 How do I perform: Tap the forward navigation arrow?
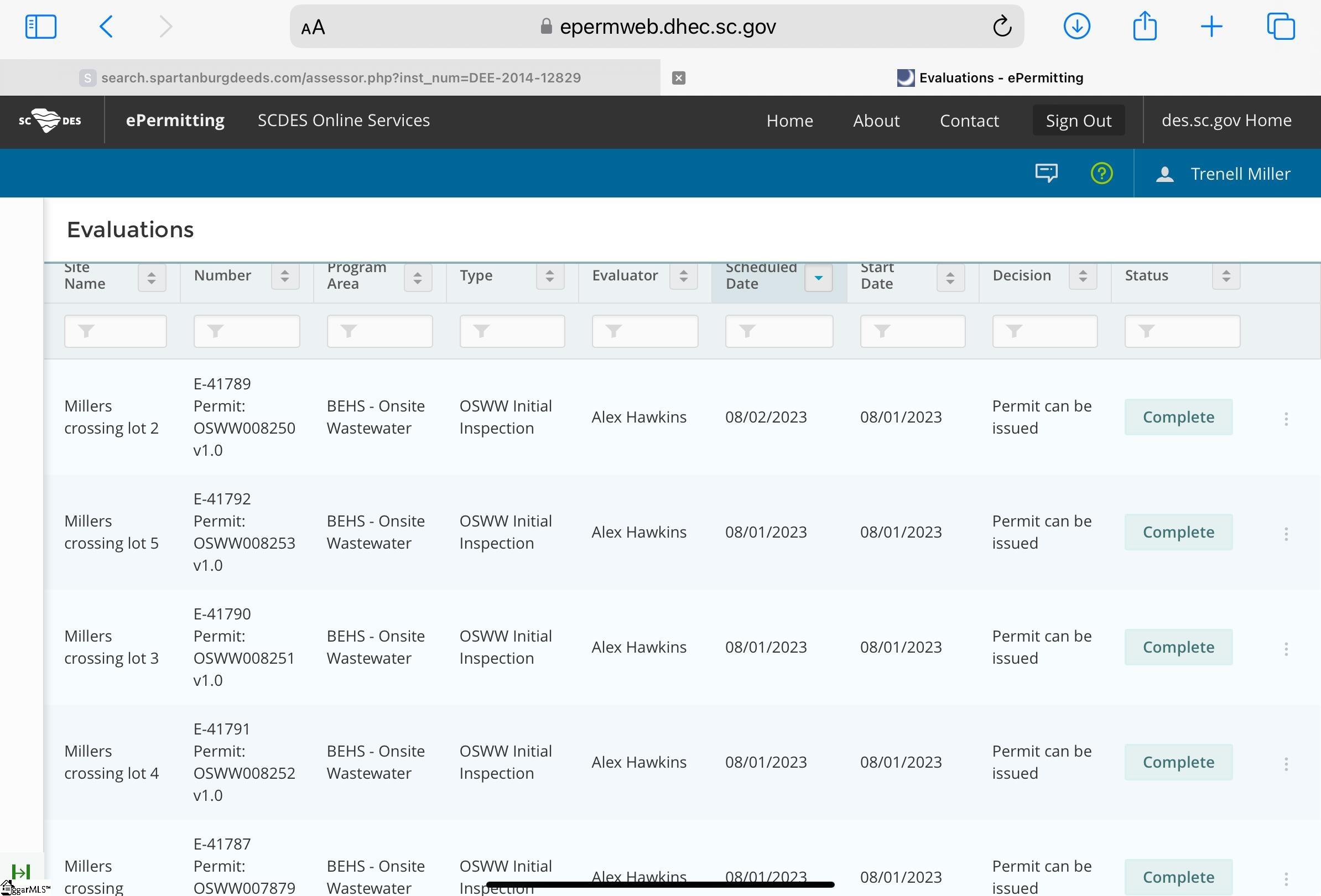165,27
